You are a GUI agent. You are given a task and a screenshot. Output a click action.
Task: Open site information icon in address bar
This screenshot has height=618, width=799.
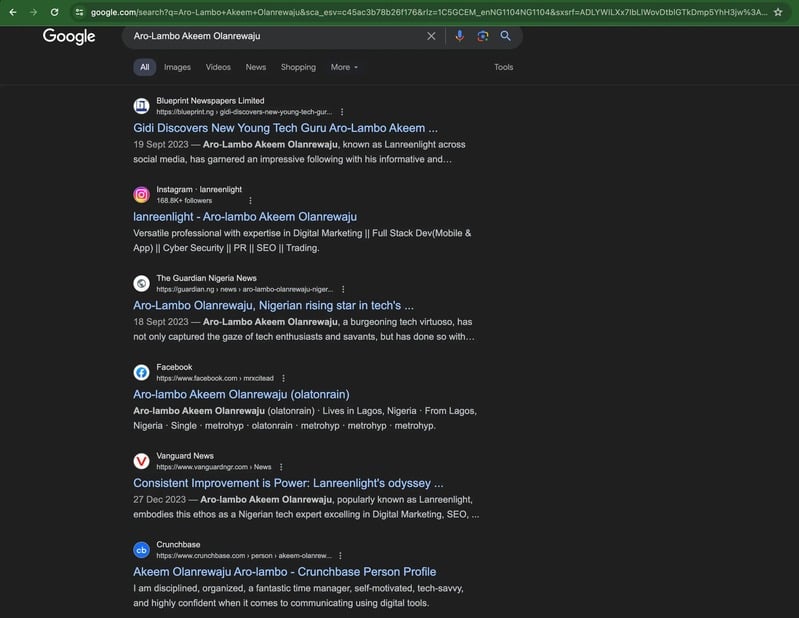click(79, 12)
